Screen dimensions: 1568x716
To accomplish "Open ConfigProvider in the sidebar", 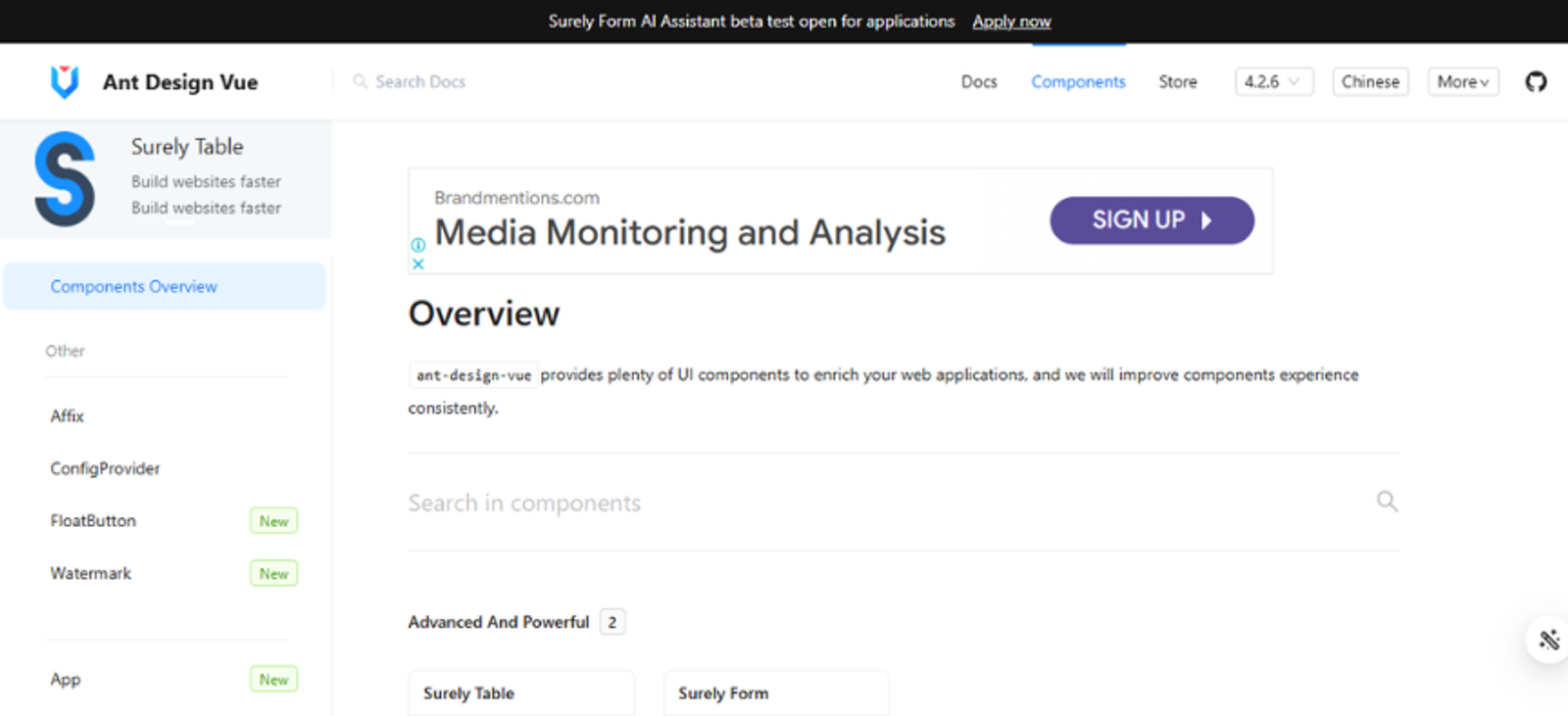I will (105, 468).
